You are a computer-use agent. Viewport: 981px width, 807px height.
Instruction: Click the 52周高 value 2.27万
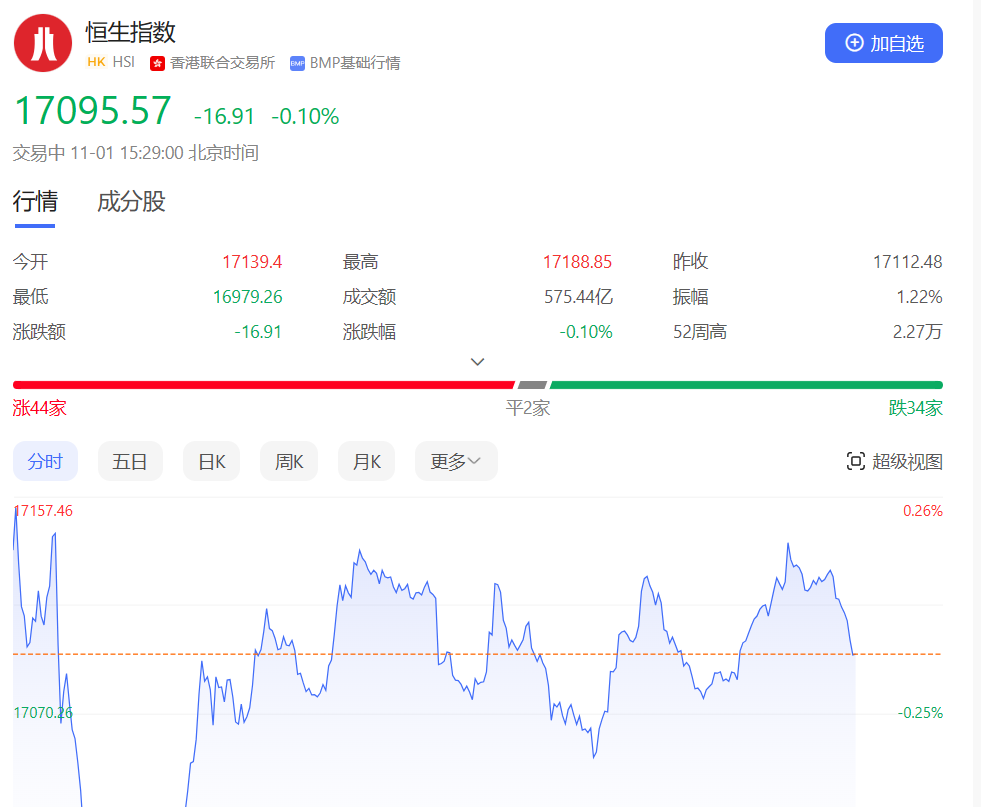pos(917,332)
